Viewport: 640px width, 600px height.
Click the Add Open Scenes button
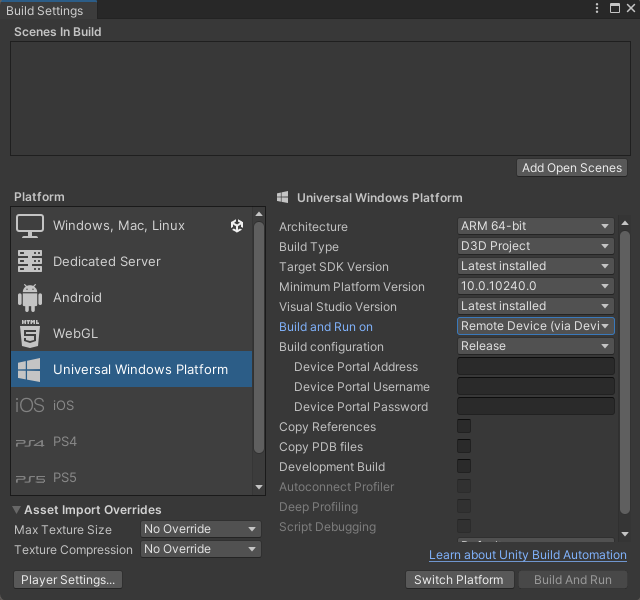point(572,168)
